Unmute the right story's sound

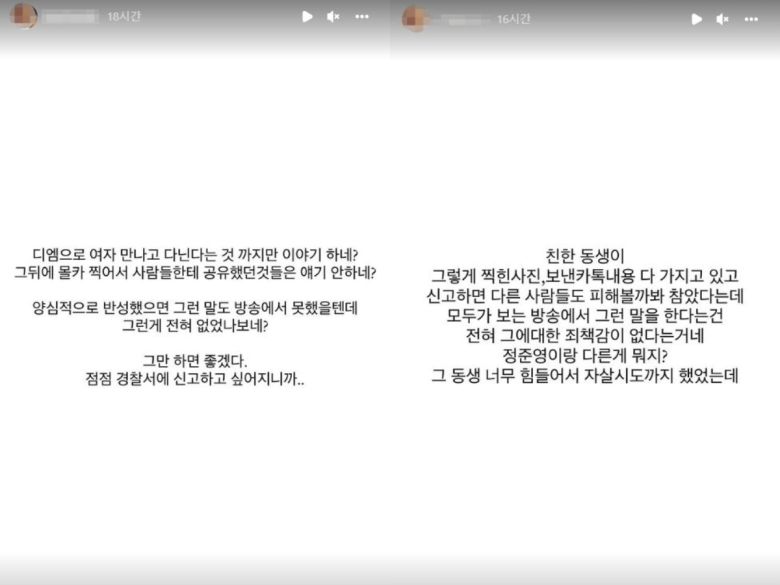click(x=722, y=19)
